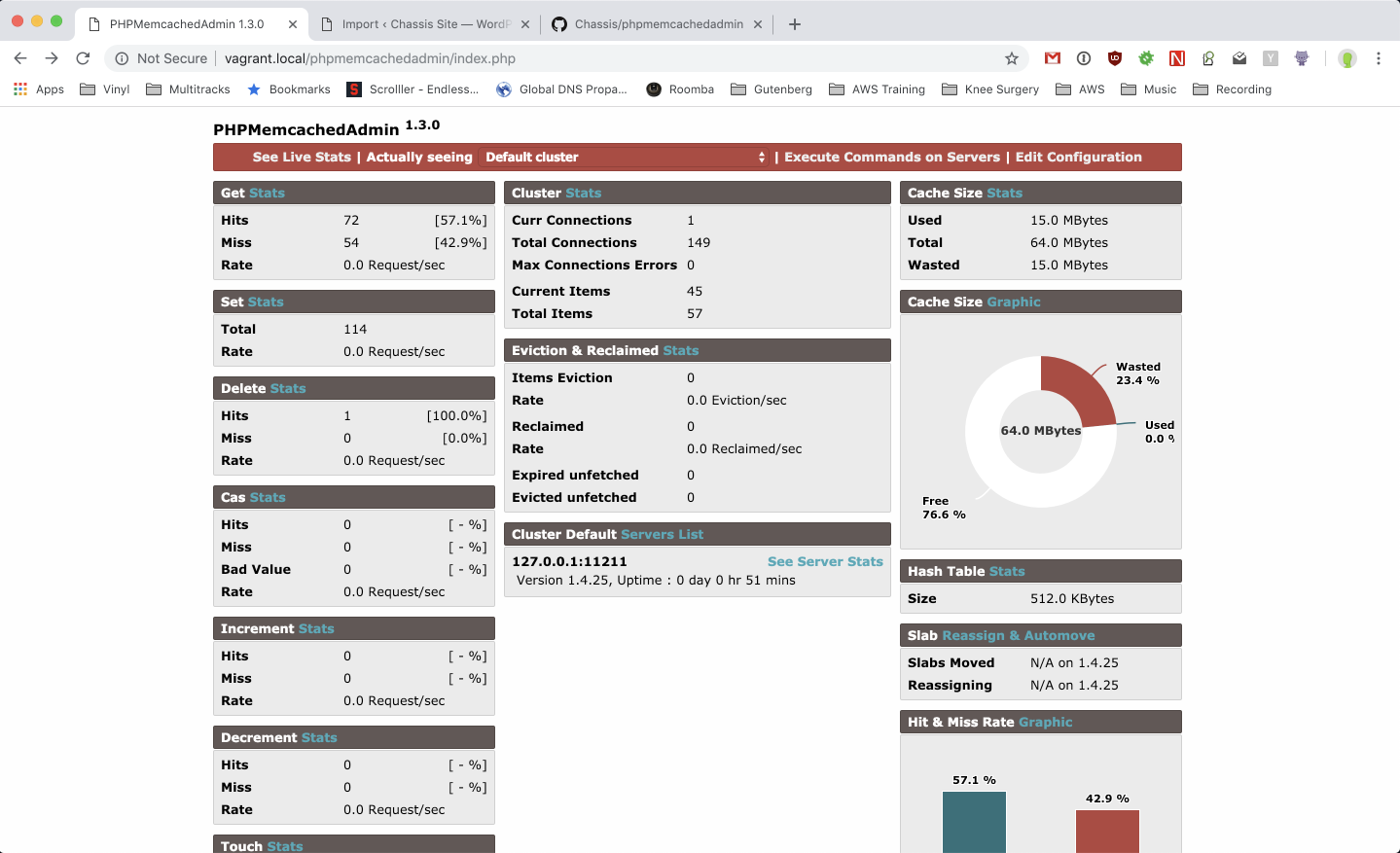Open the Chrome three-dot menu
1400x853 pixels.
(1379, 58)
